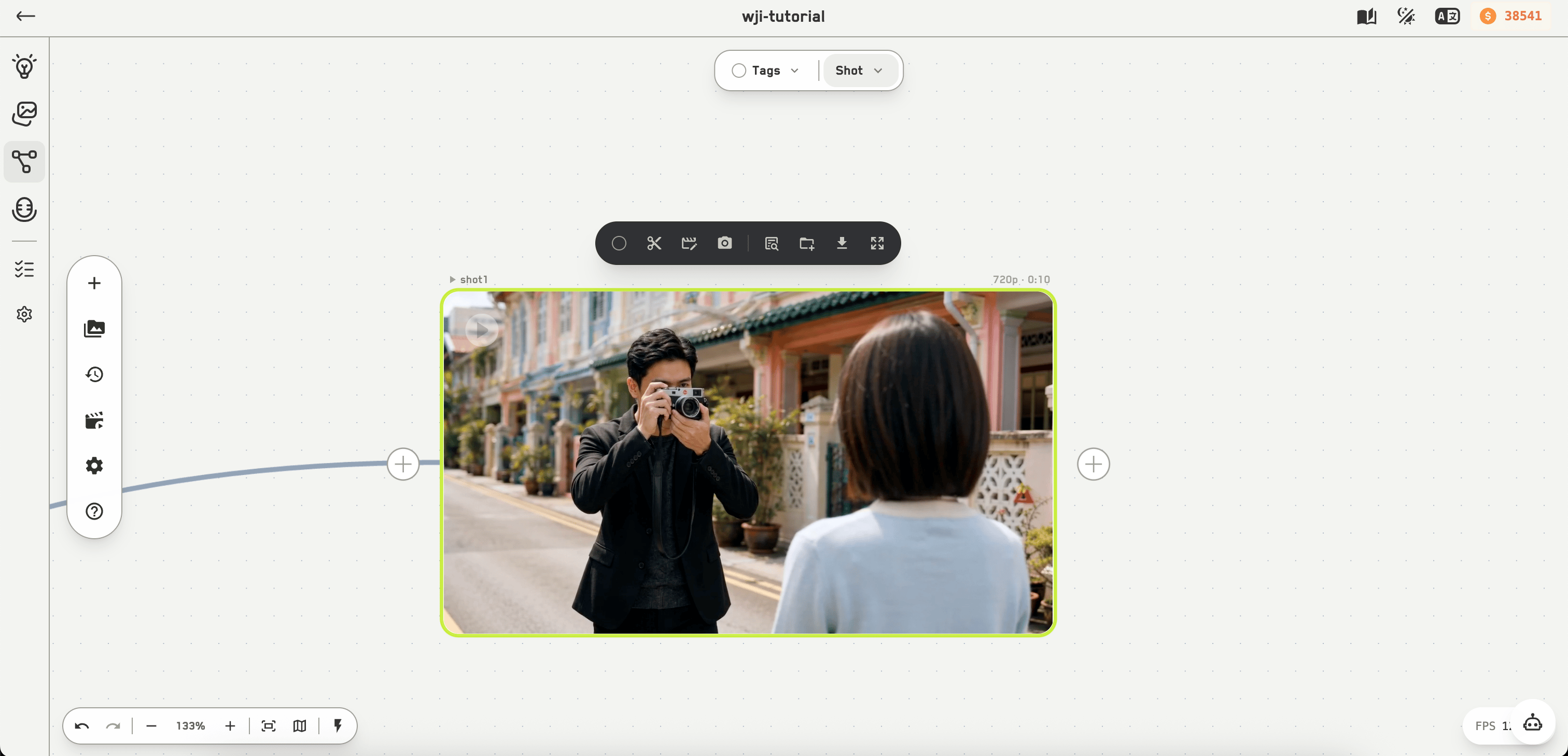Download the shot video
The width and height of the screenshot is (1568, 756).
point(842,244)
